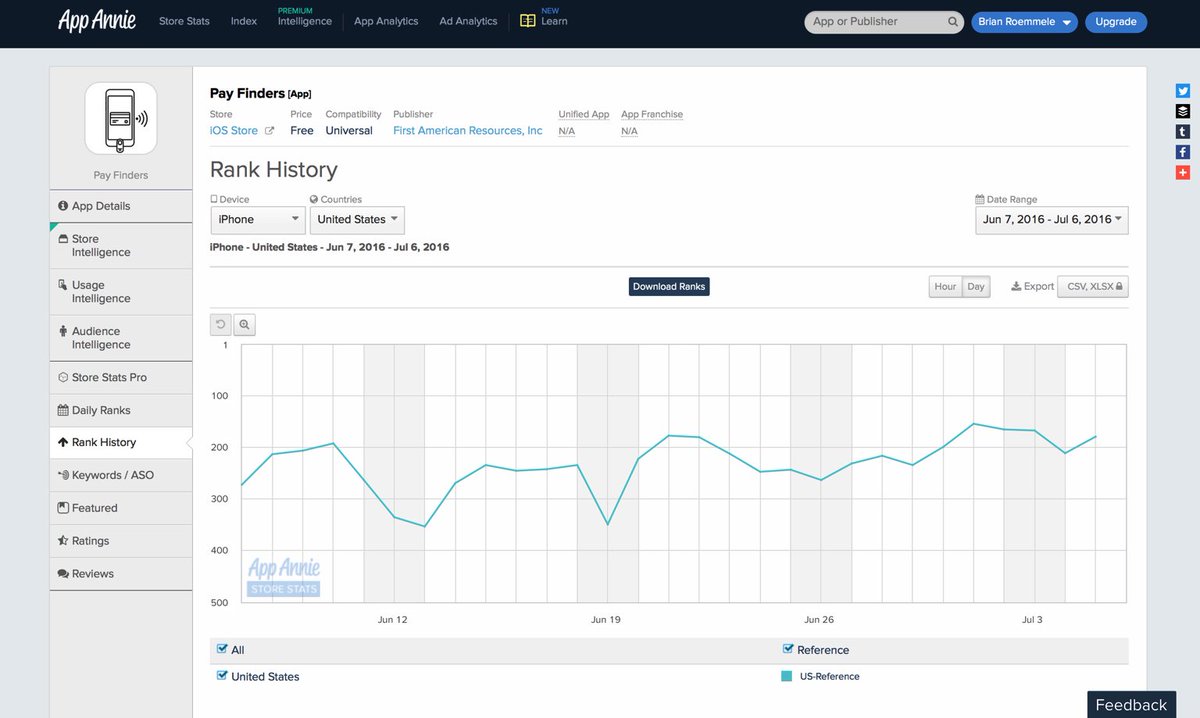Open more share options plus icon

coord(1182,173)
